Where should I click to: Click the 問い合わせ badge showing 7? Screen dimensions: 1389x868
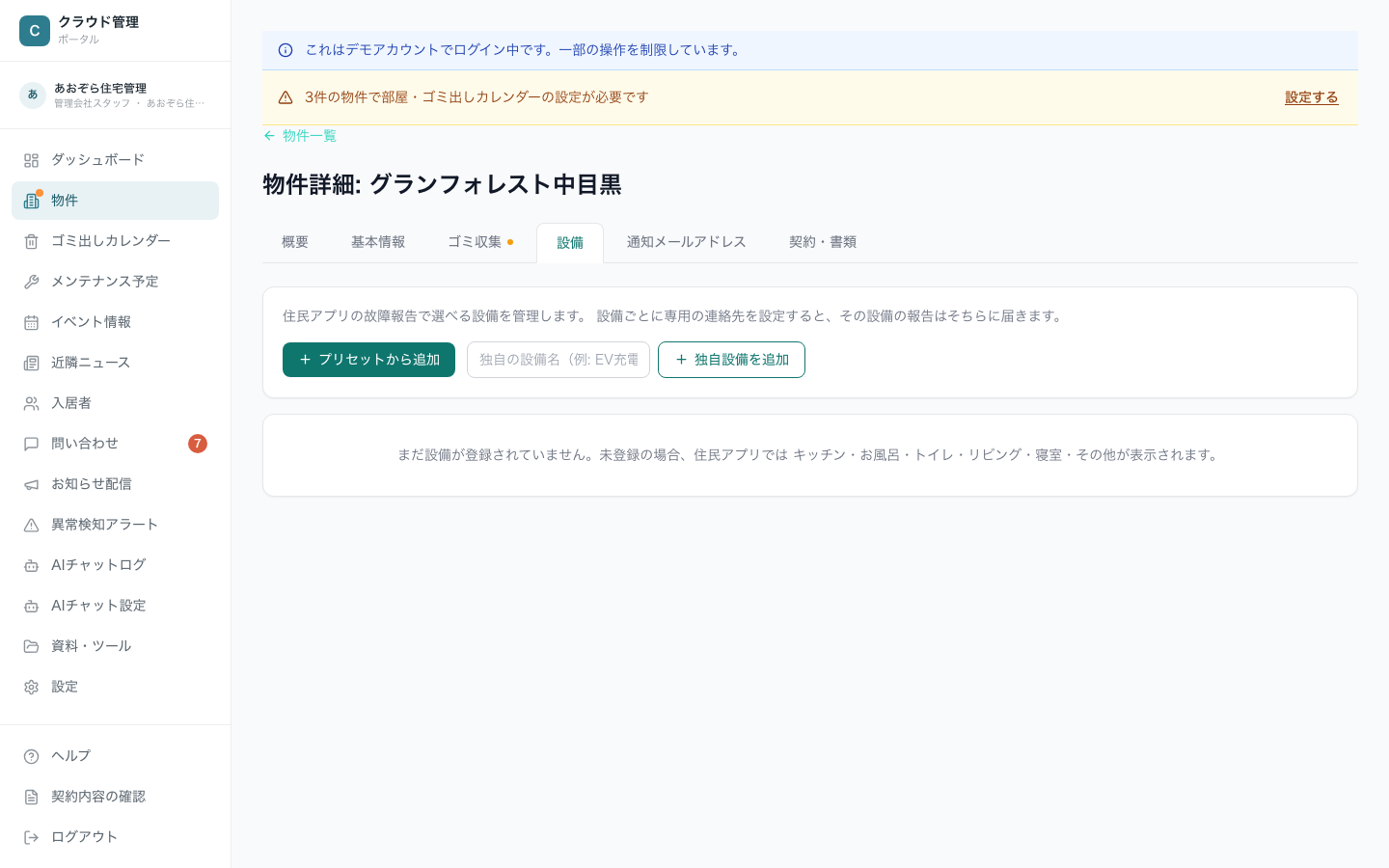coord(198,444)
